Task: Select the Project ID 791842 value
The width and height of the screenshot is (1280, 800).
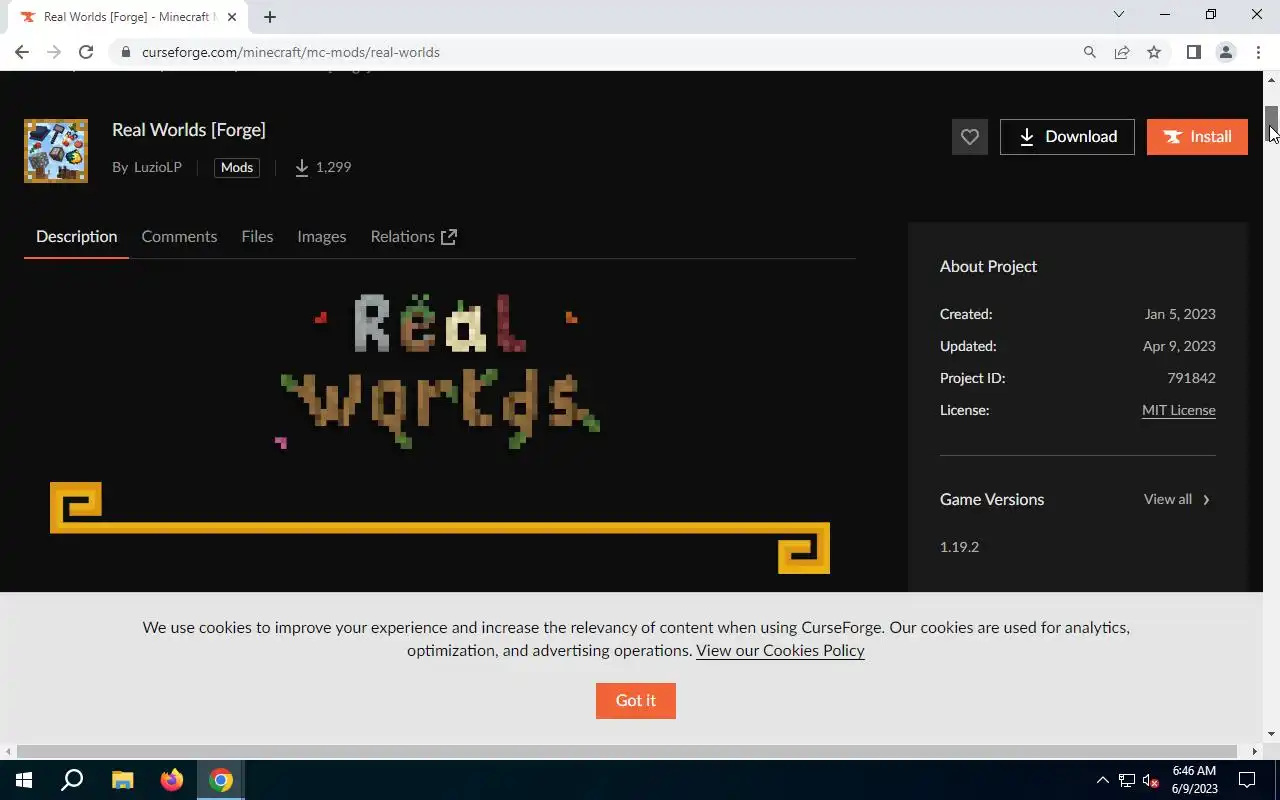Action: 1191,378
